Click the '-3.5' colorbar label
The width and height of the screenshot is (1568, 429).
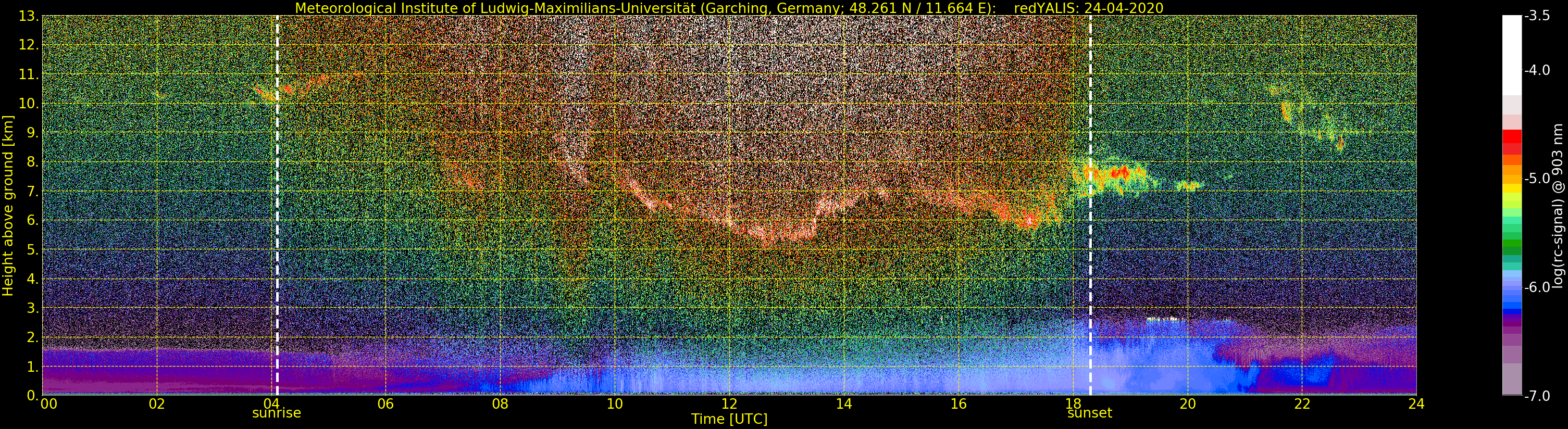(x=1537, y=16)
